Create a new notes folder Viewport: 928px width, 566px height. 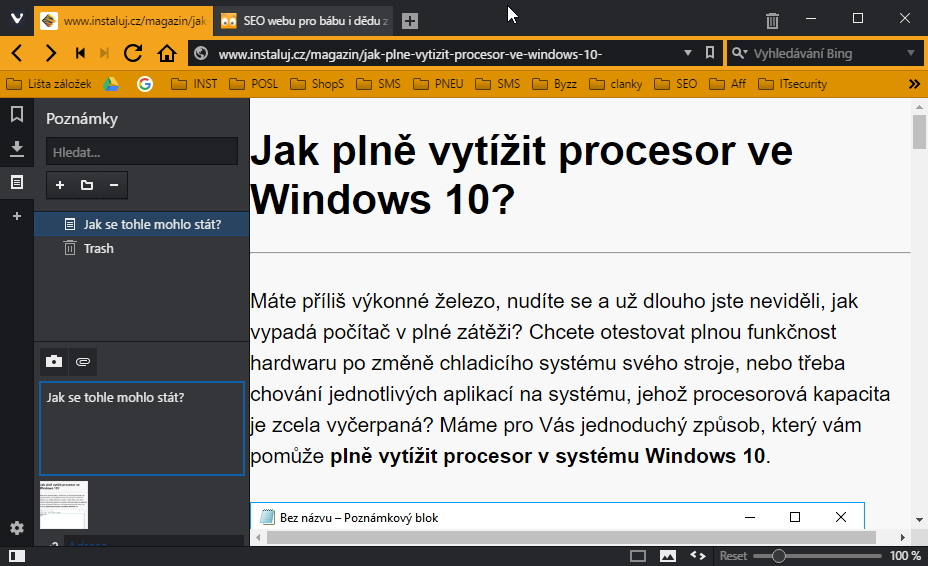(x=87, y=185)
